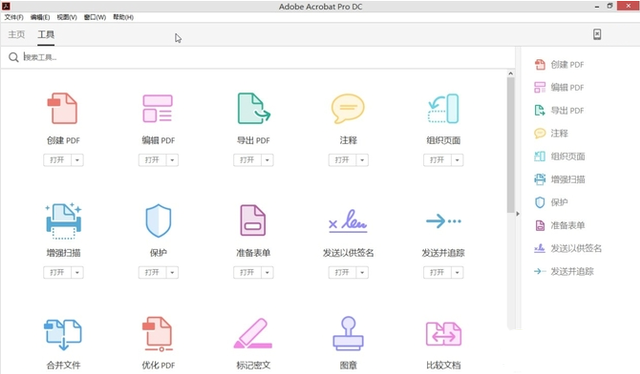
Task: Expand dropdown arrow under 组织页面
Action: (x=457, y=160)
